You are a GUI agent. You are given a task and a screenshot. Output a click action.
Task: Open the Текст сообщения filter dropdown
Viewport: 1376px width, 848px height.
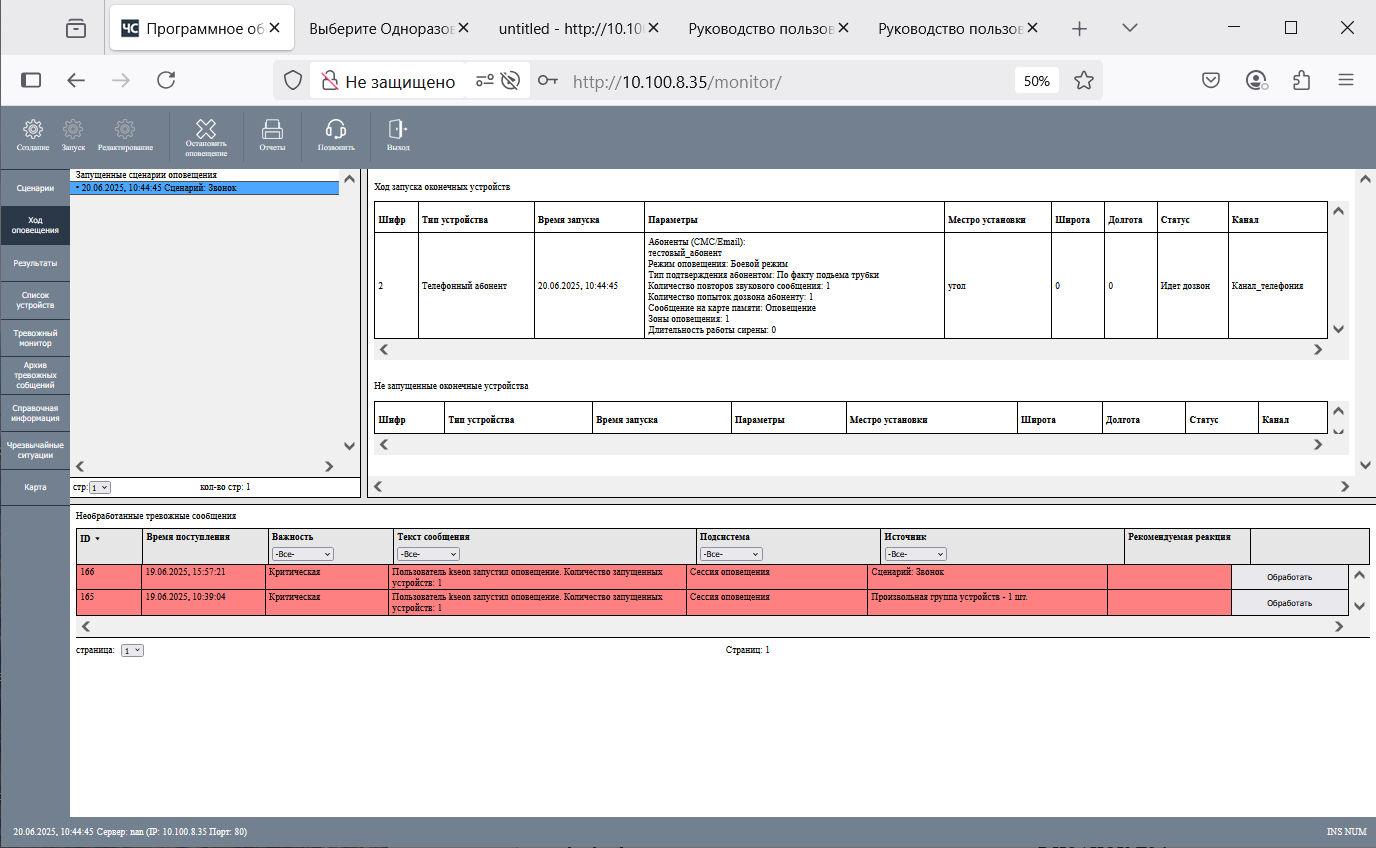tap(428, 554)
